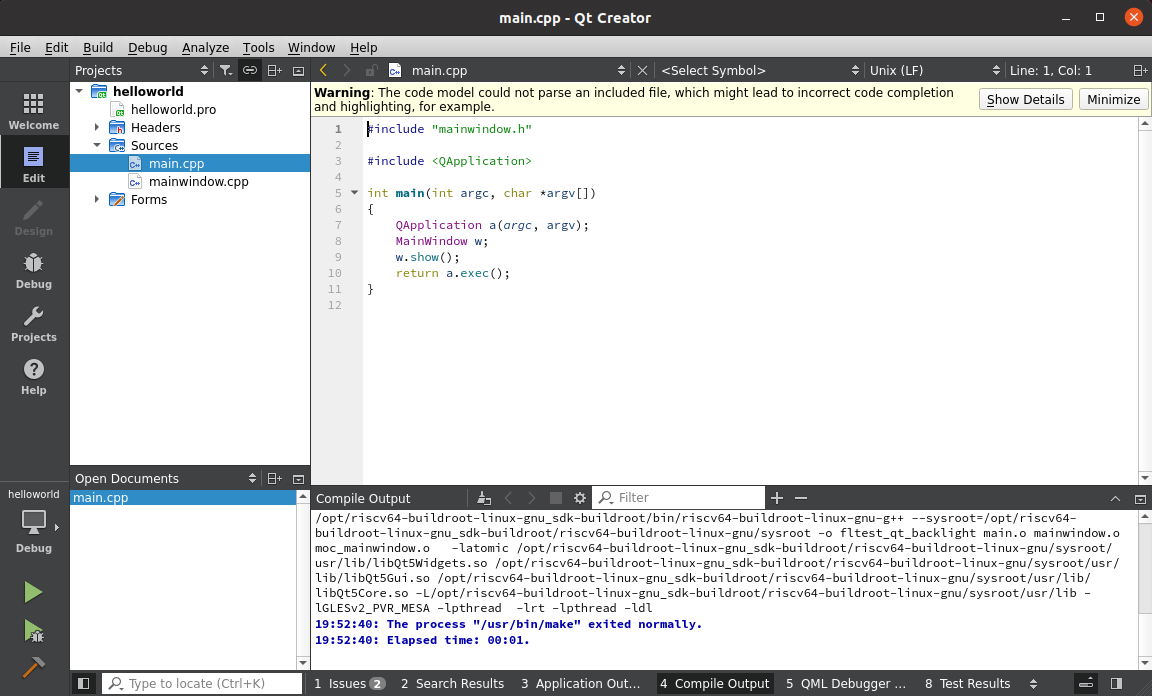The width and height of the screenshot is (1152, 696).
Task: Open the Analyze menu
Action: (206, 47)
